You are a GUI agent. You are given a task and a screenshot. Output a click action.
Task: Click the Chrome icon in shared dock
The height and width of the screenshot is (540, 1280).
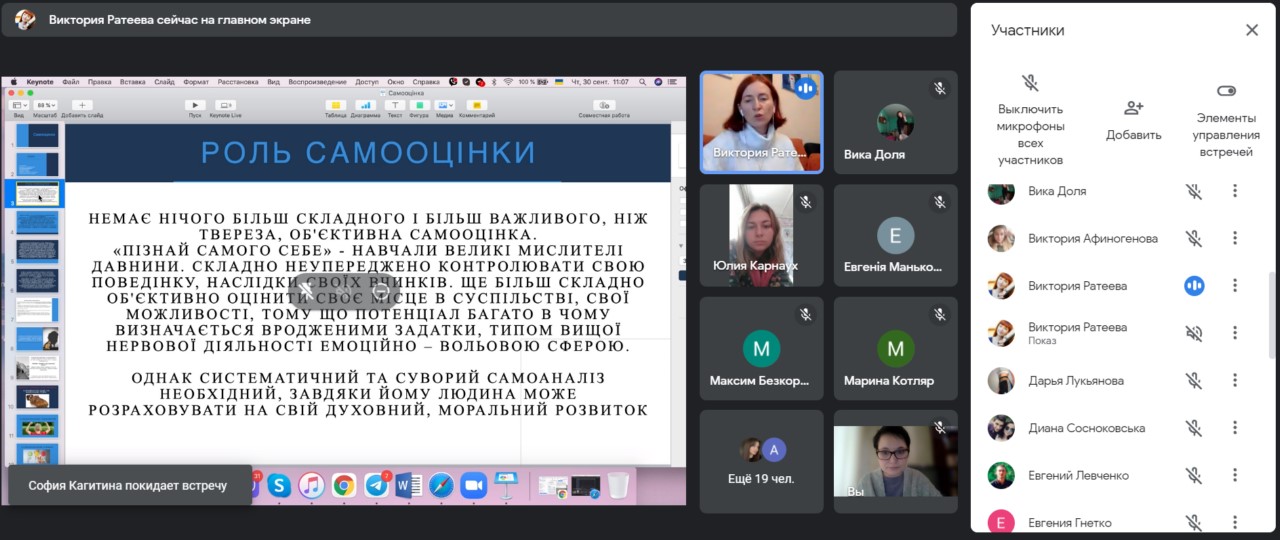[343, 486]
